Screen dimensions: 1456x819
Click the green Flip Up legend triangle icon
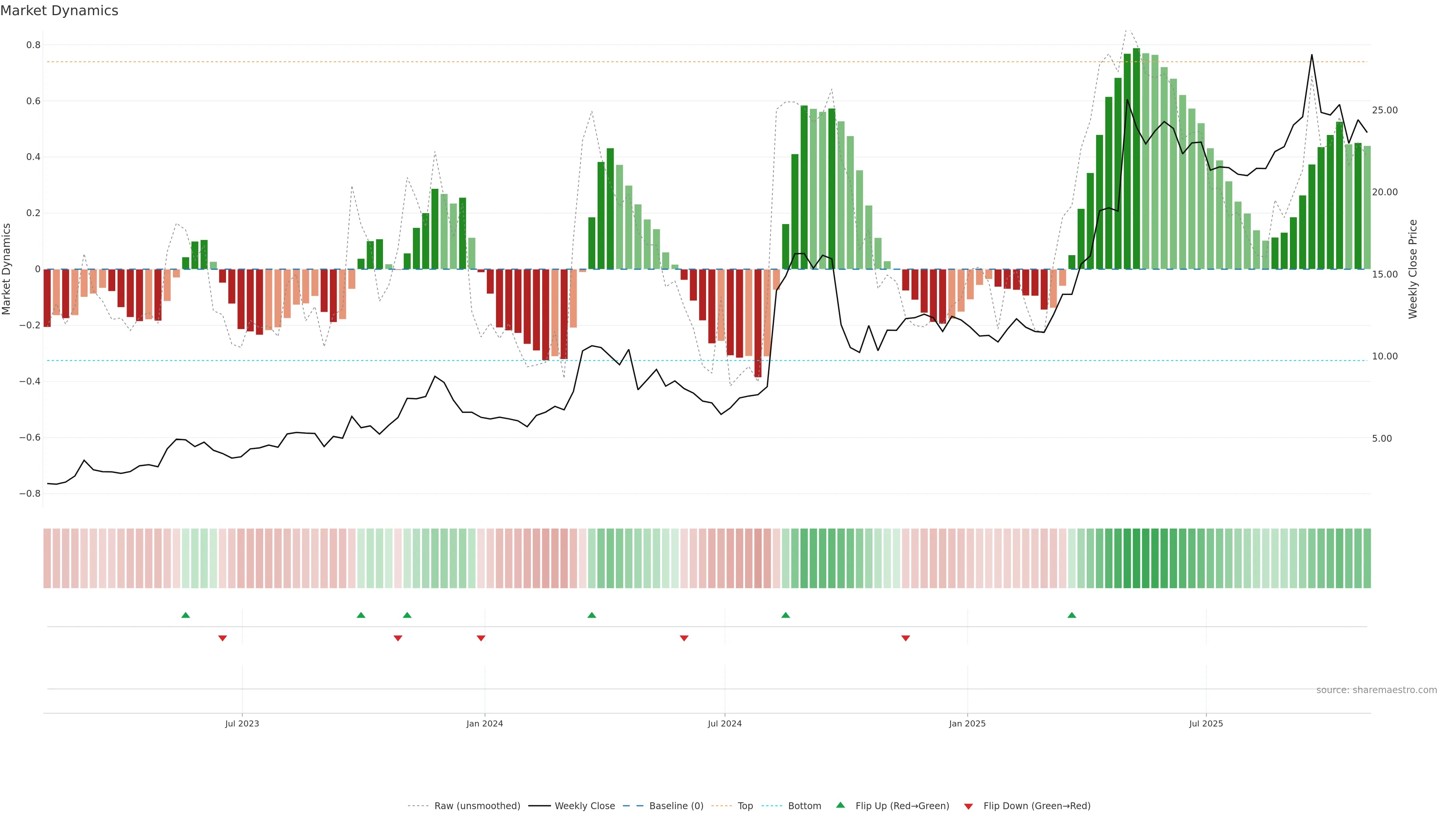pyautogui.click(x=841, y=805)
